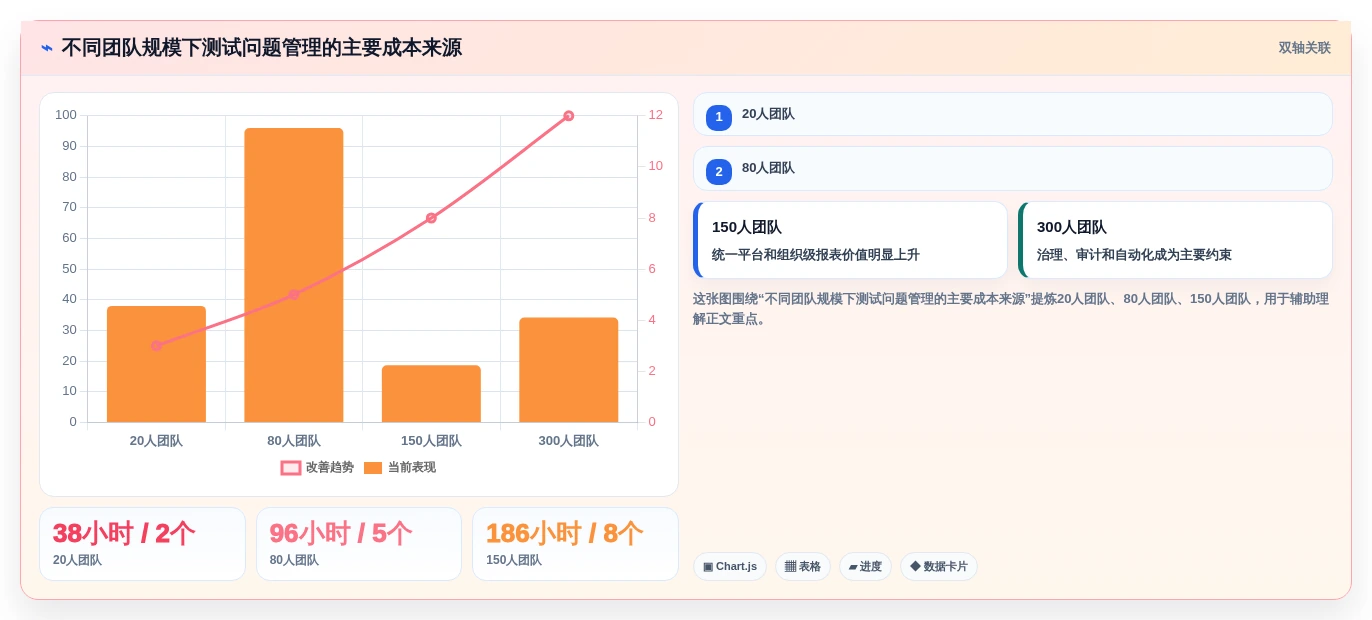Viewport: 1372px width, 620px height.
Task: Click the trend line point at 150人团队
Action: pyautogui.click(x=431, y=218)
